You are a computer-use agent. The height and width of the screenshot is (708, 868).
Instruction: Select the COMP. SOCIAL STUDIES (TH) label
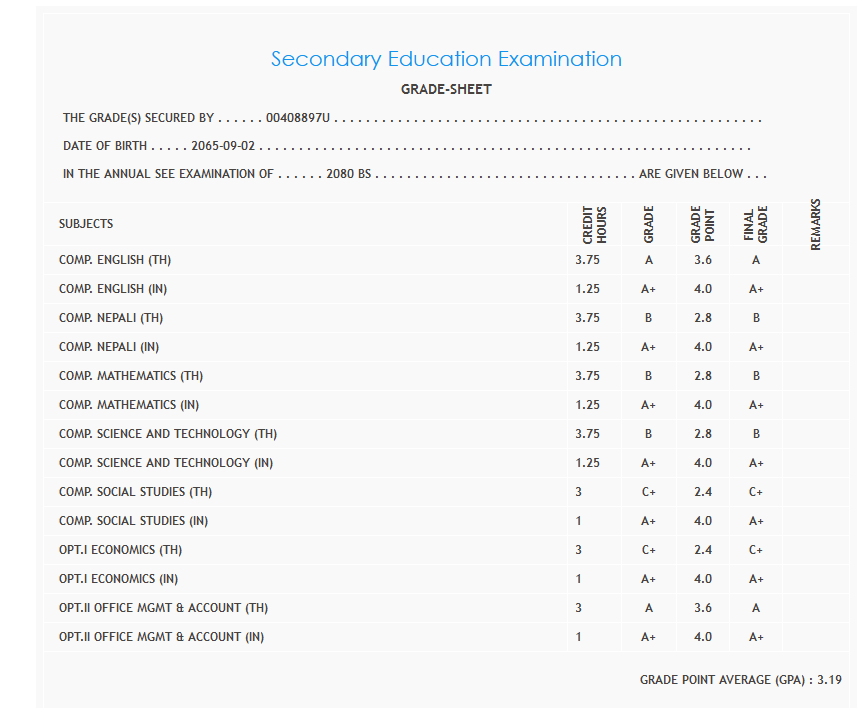pyautogui.click(x=136, y=492)
